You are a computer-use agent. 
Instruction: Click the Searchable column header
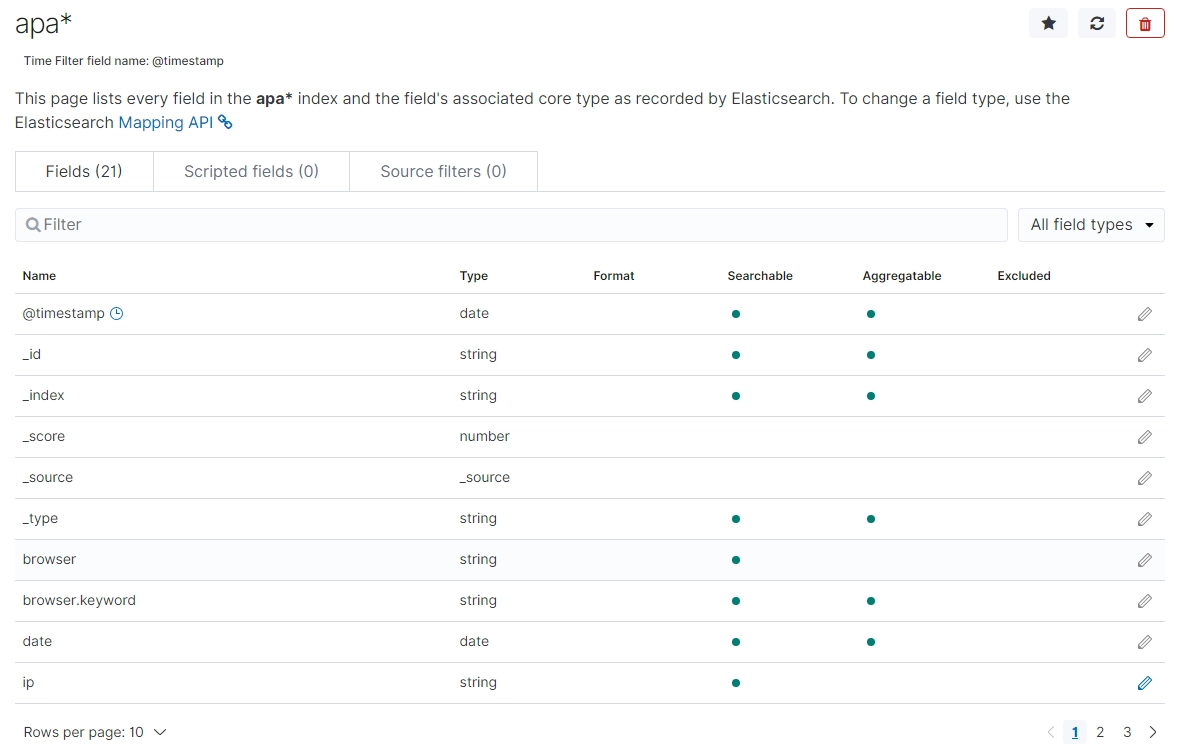pos(760,276)
